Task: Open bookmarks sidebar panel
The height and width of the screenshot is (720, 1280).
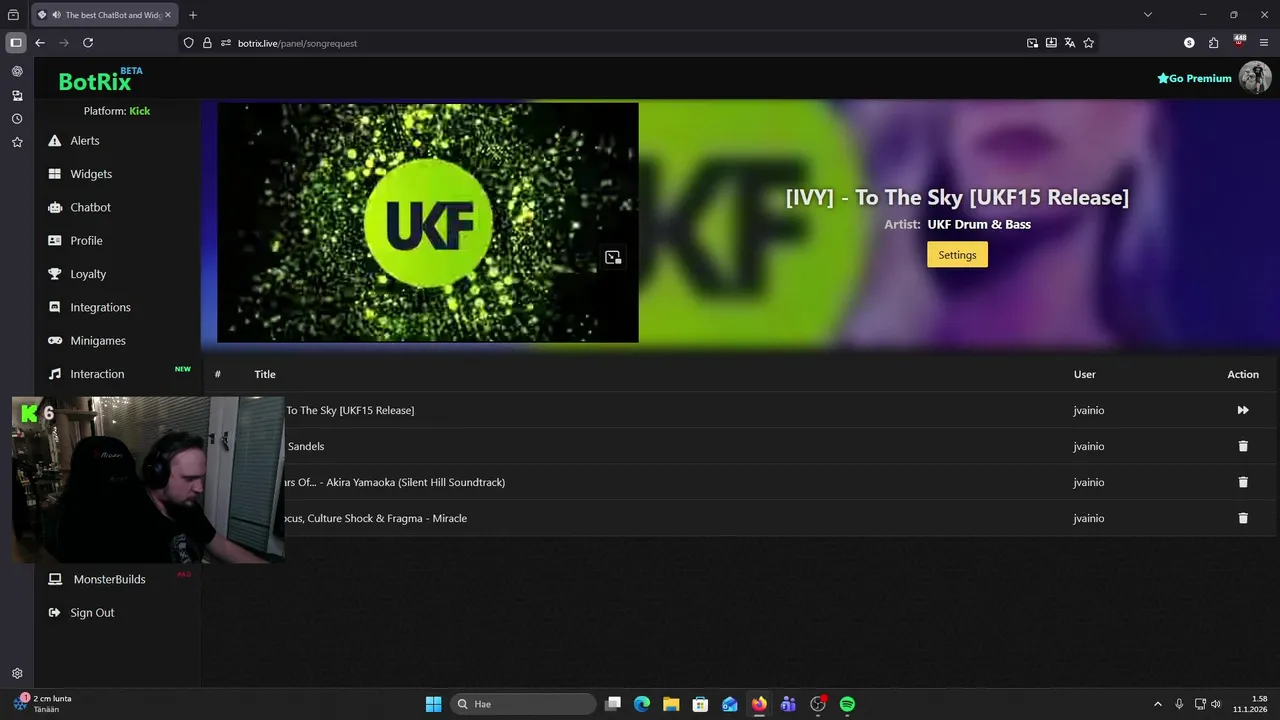Action: coord(17,143)
